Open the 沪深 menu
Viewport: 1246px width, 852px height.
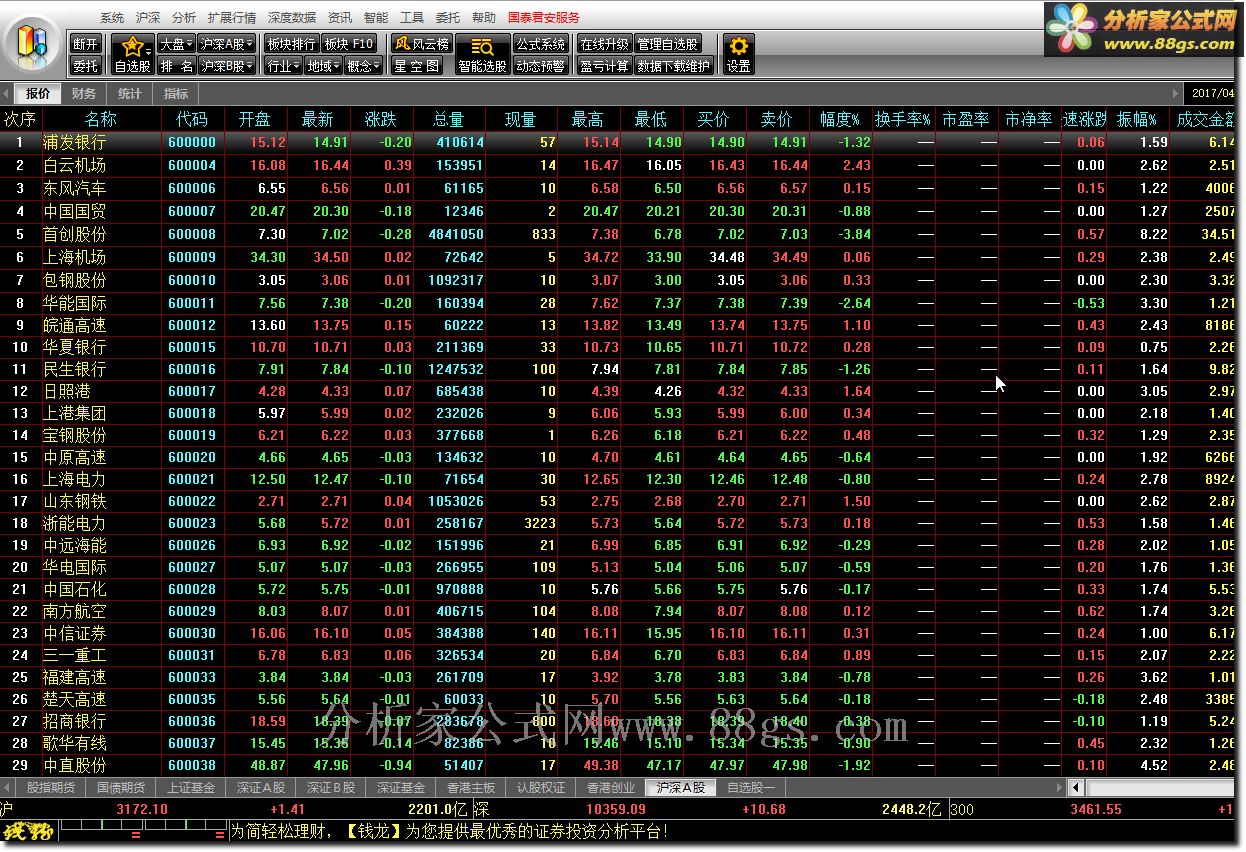tap(148, 18)
